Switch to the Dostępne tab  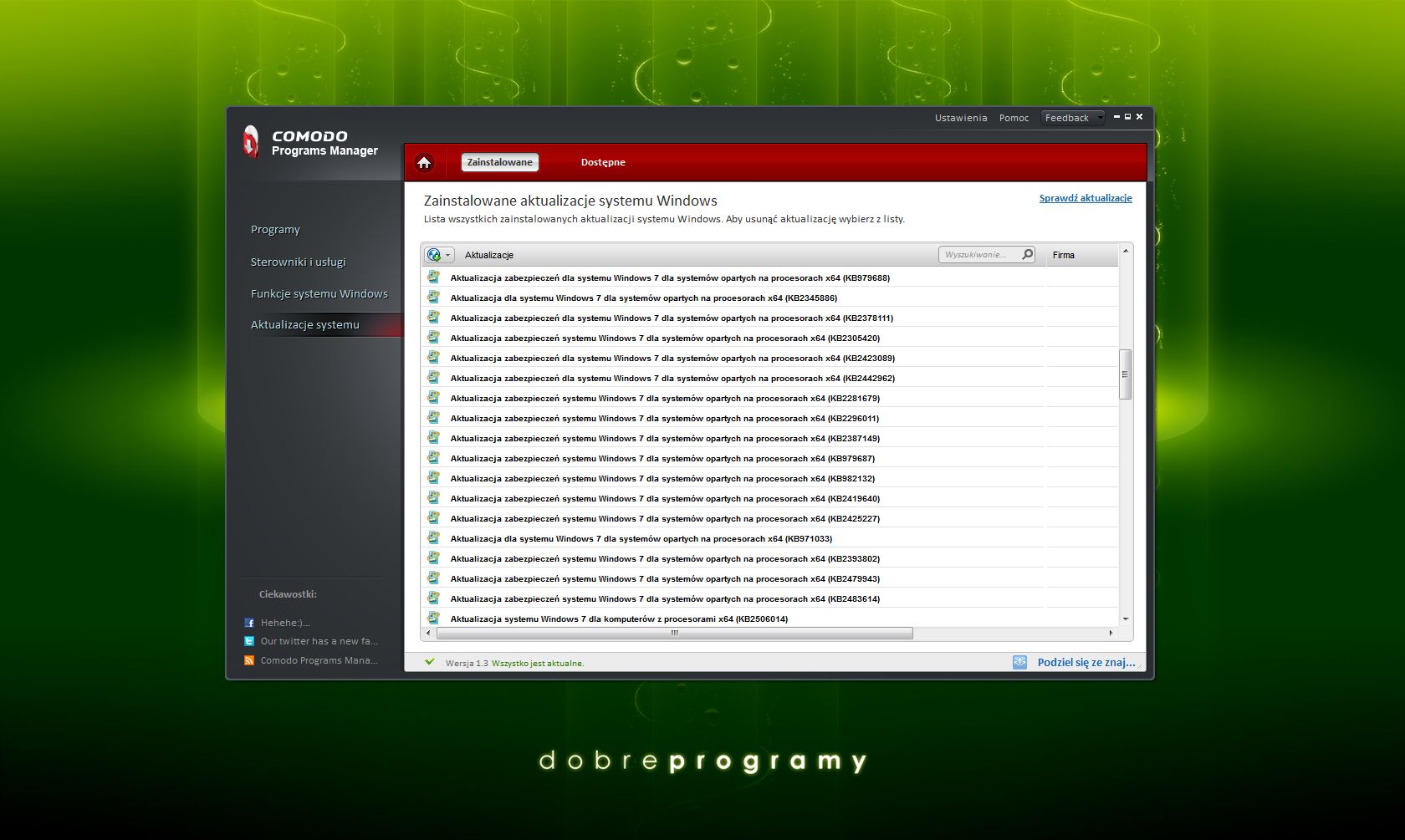pyautogui.click(x=603, y=162)
